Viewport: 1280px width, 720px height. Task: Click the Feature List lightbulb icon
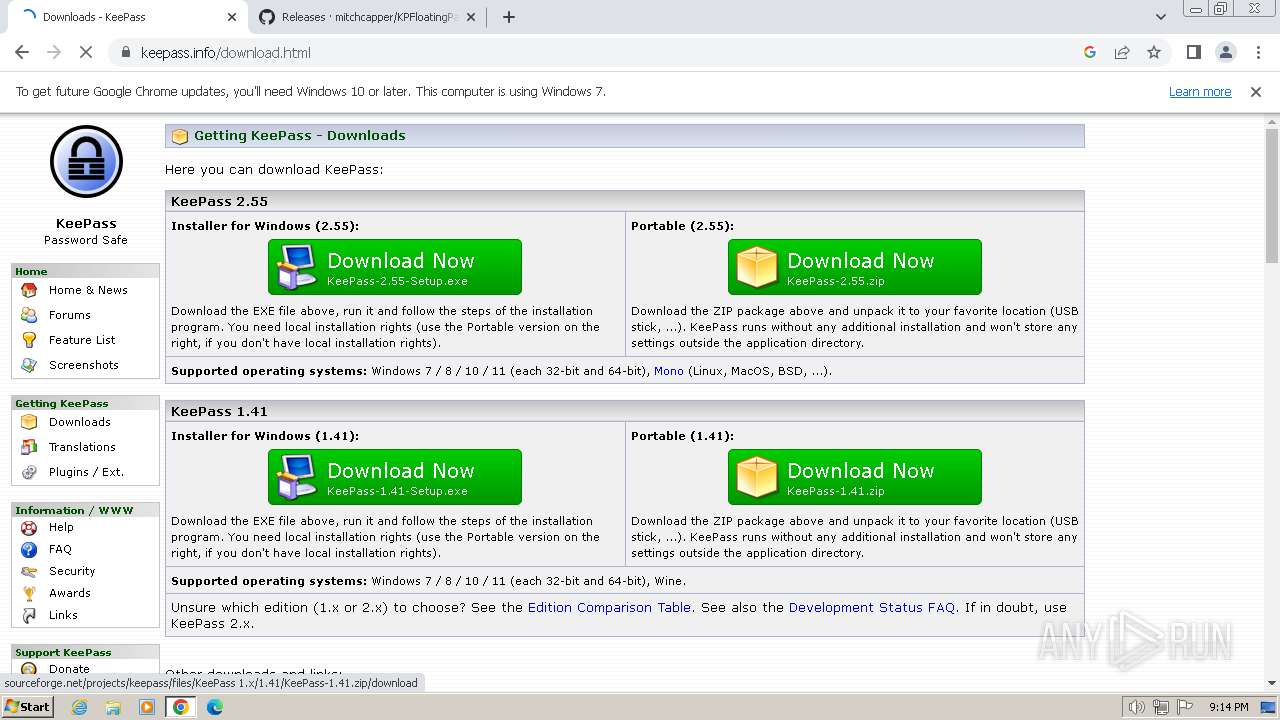coord(29,340)
